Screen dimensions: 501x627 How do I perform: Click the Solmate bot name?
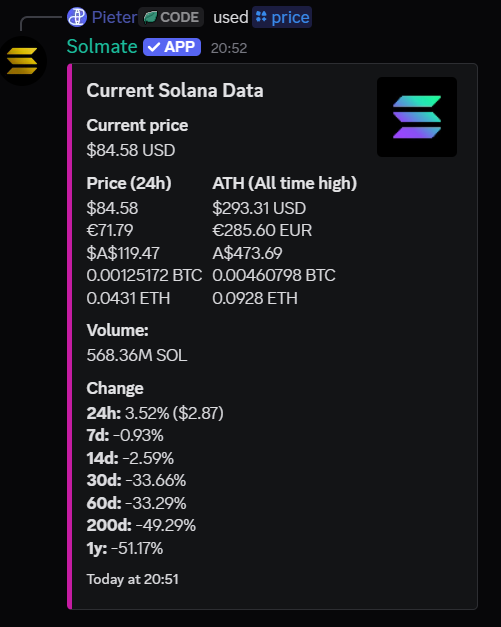(102, 46)
